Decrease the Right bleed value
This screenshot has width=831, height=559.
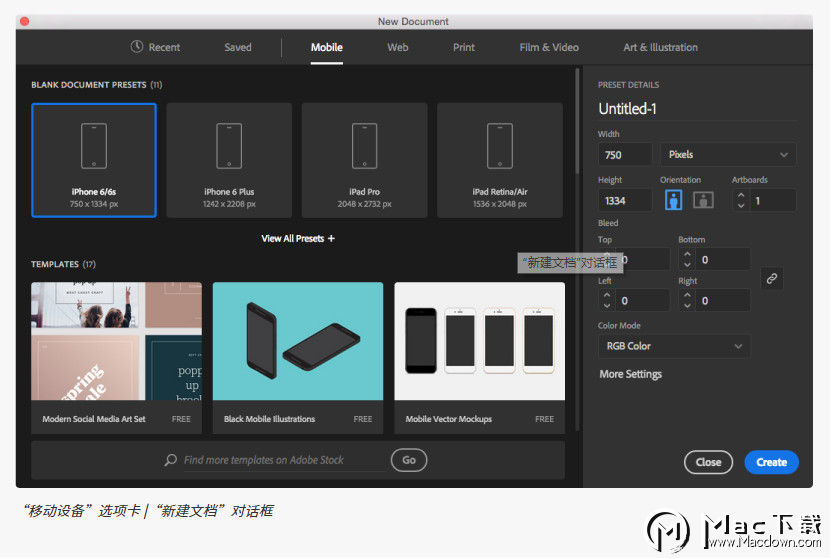[x=687, y=306]
